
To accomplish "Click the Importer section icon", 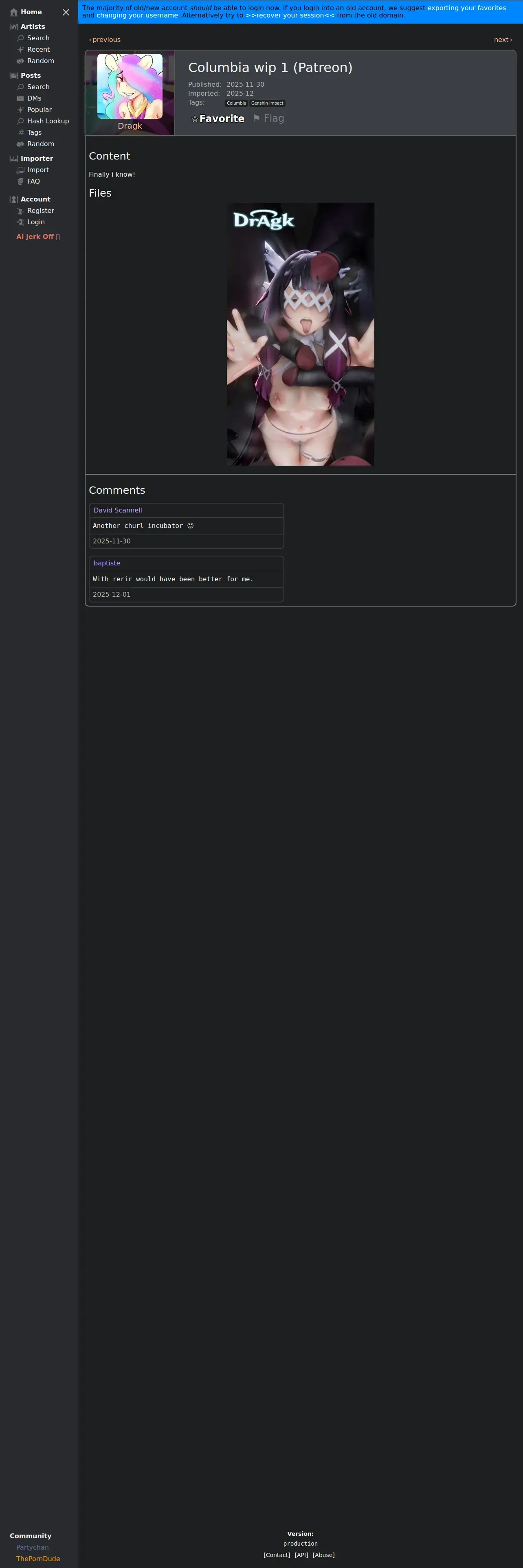I will pos(13,159).
